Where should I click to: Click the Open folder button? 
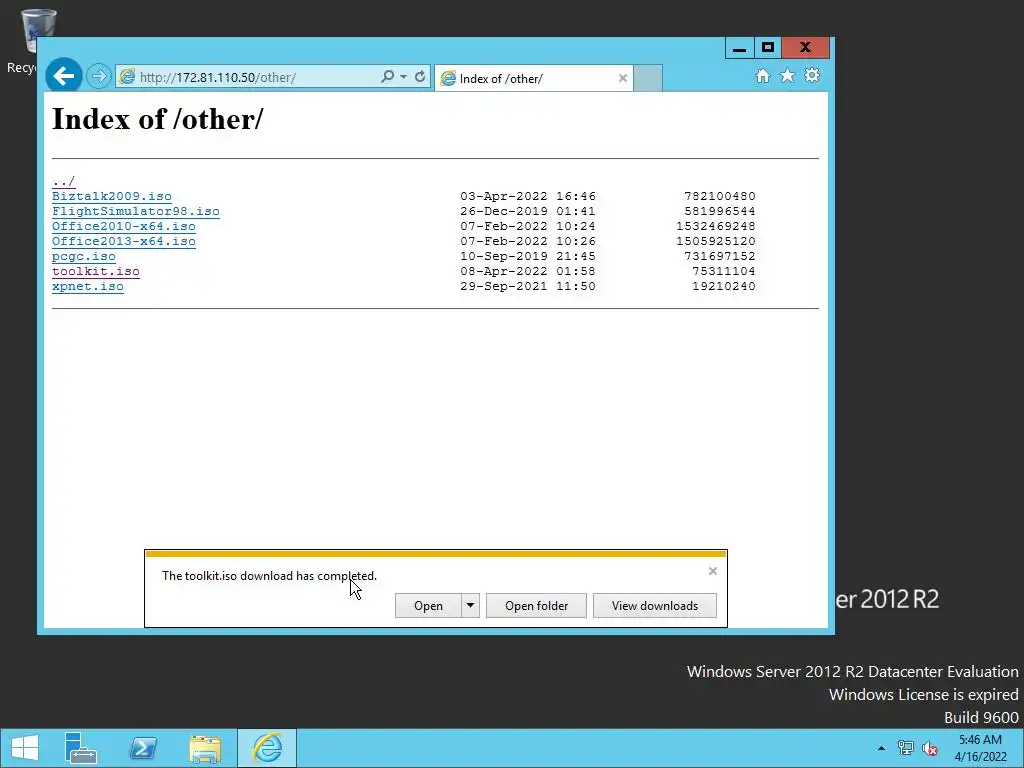pos(536,605)
